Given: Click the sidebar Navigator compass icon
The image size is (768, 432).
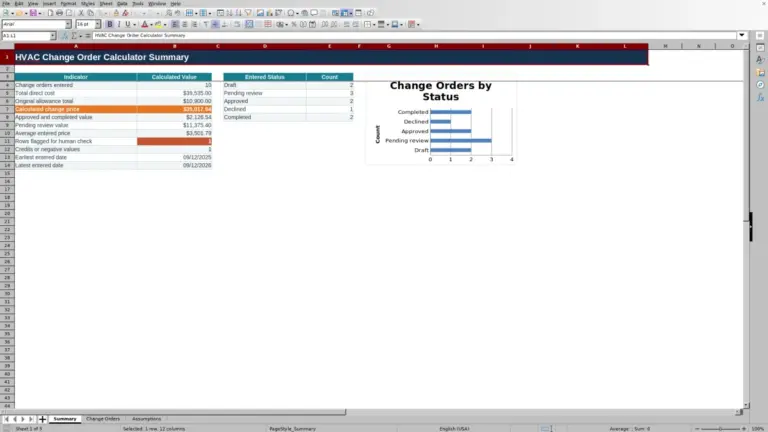Looking at the screenshot, I should [760, 85].
